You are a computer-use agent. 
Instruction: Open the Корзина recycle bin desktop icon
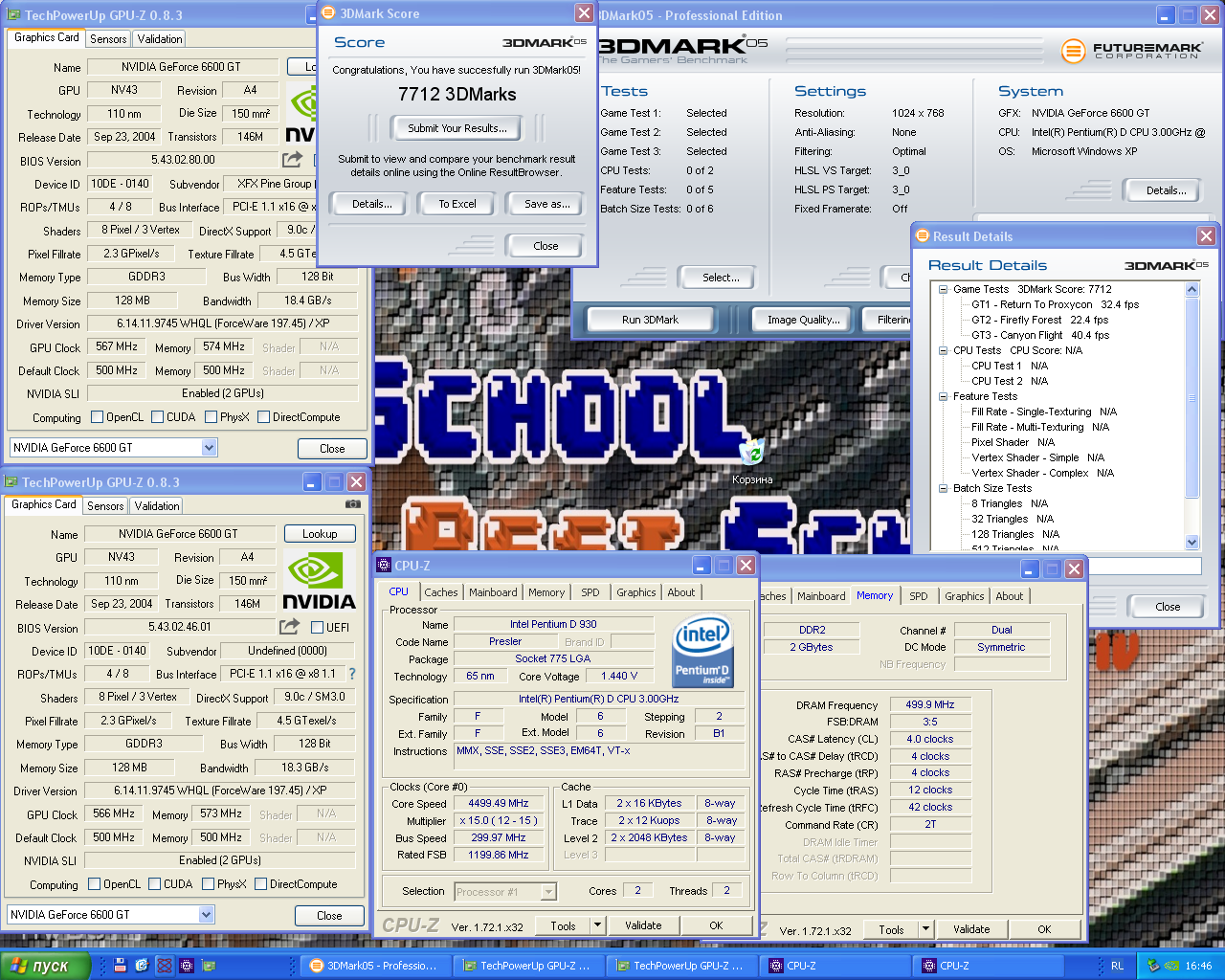[751, 459]
